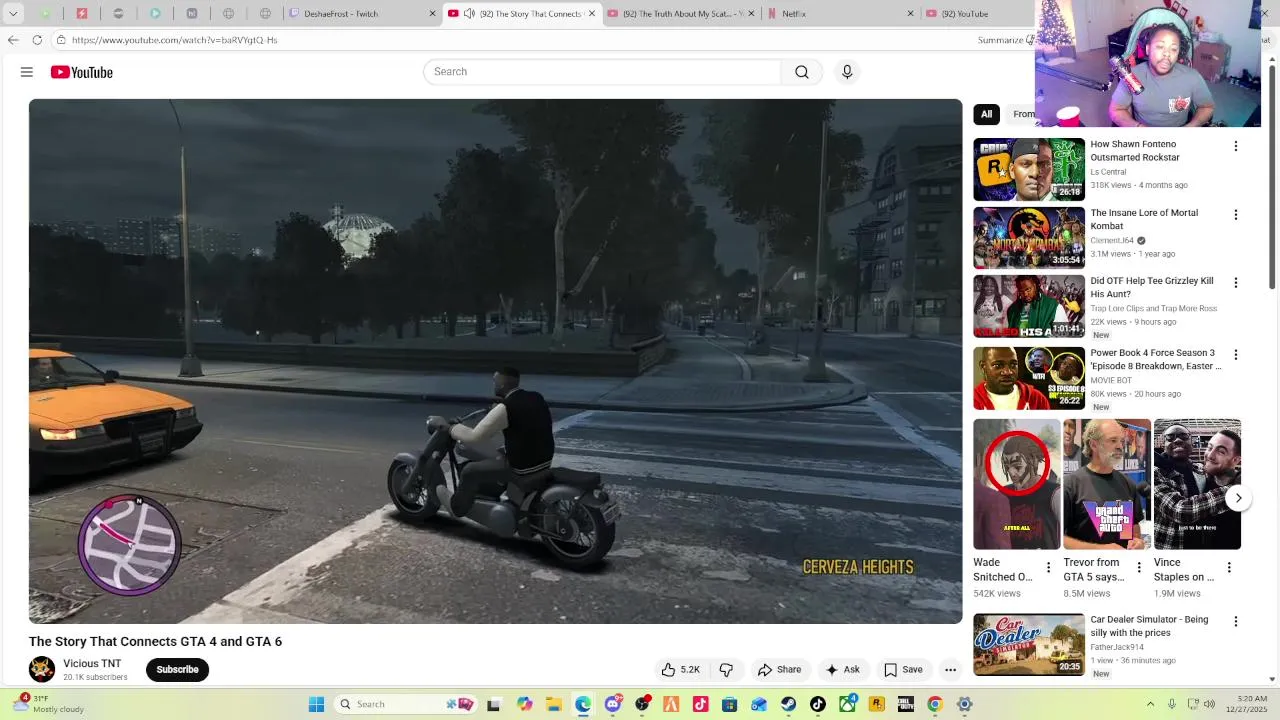The height and width of the screenshot is (720, 1280).
Task: Click the magnifier search button
Action: click(x=802, y=72)
